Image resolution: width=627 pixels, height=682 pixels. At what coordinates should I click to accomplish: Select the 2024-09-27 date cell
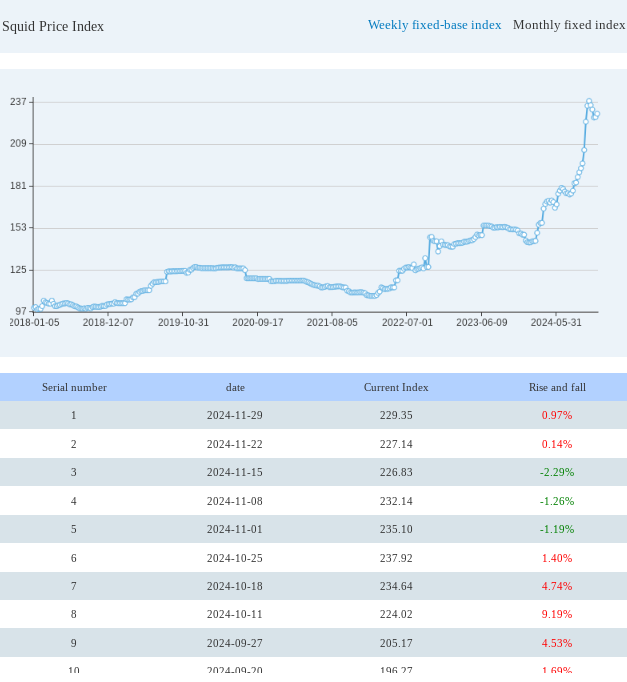(235, 643)
